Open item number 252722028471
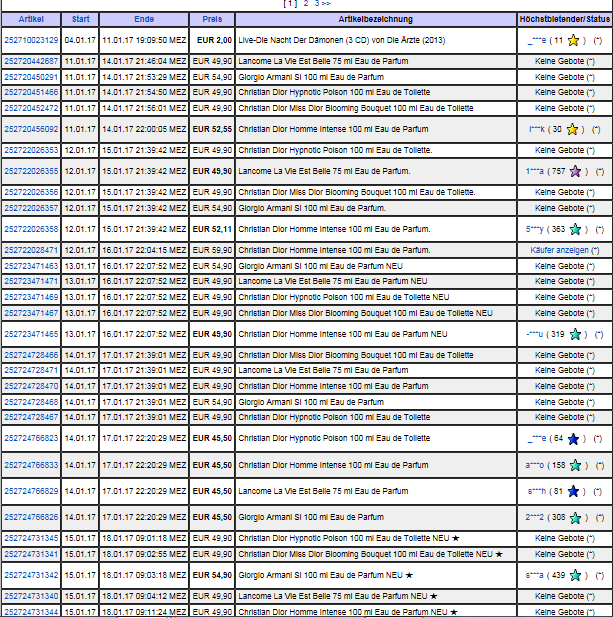 click(x=31, y=250)
